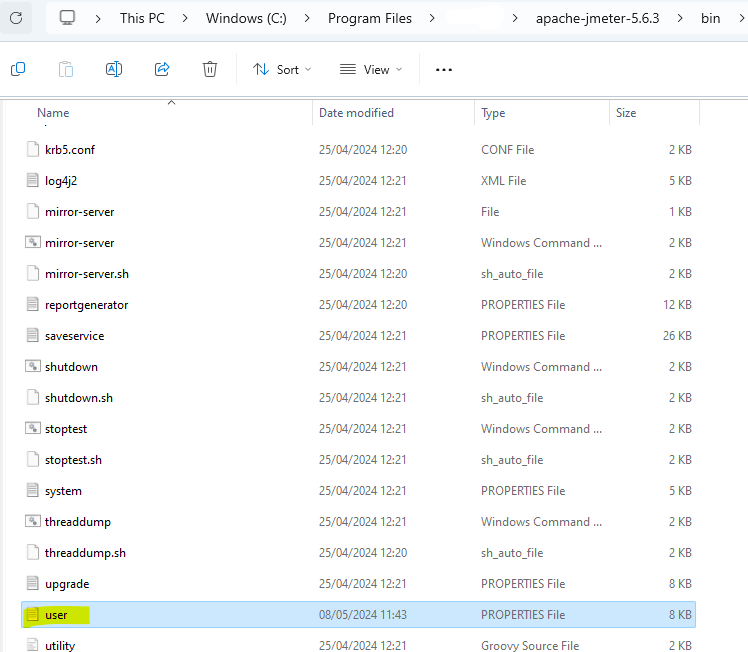Click the '12 KB' size cell
The image size is (748, 652).
pyautogui.click(x=677, y=305)
